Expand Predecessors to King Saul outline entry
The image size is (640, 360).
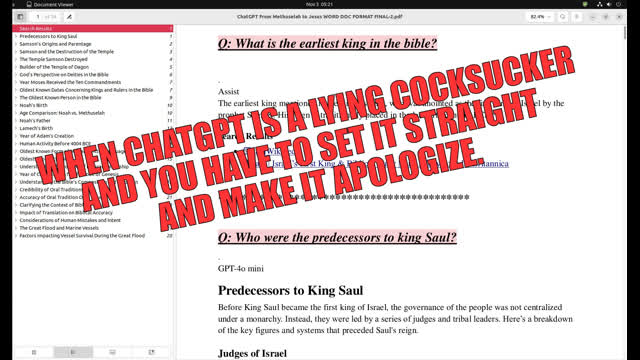(16, 36)
